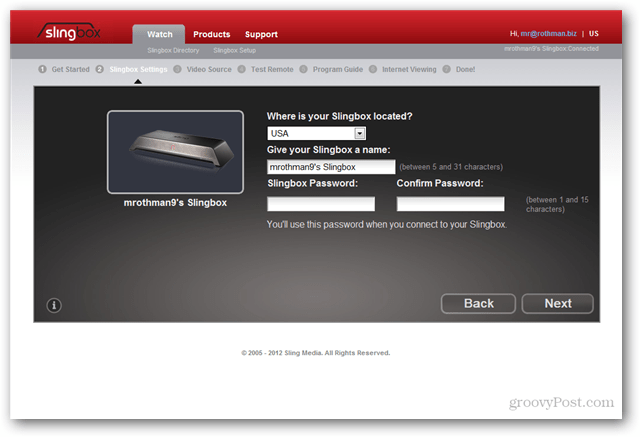
Task: Click the Confirm Password field
Action: (x=451, y=204)
